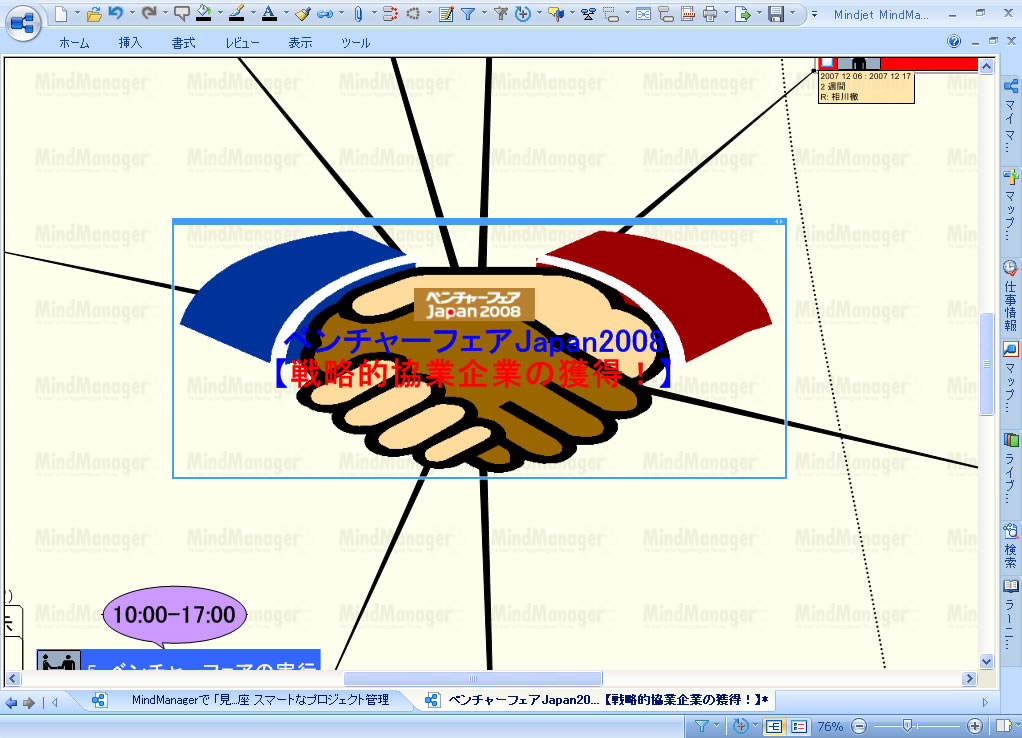Apply line color with pen tool
This screenshot has width=1022, height=738.
pos(237,13)
